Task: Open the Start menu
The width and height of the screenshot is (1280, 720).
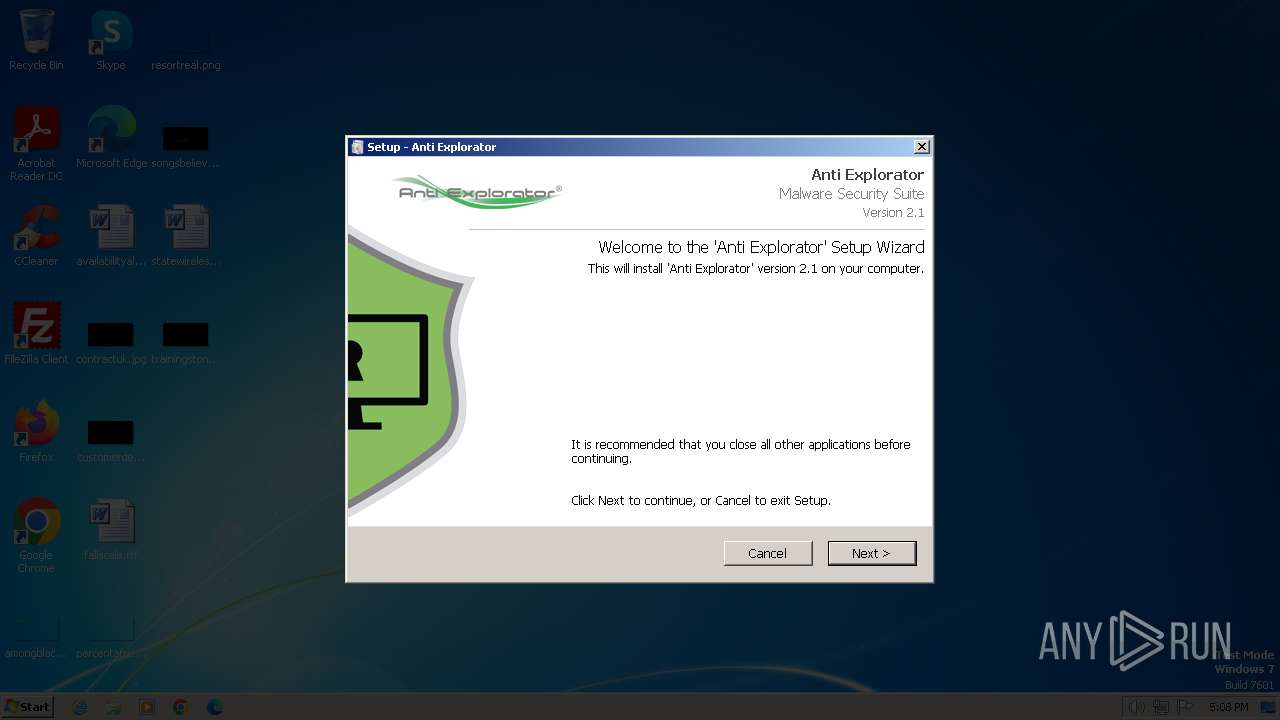Action: click(27, 706)
